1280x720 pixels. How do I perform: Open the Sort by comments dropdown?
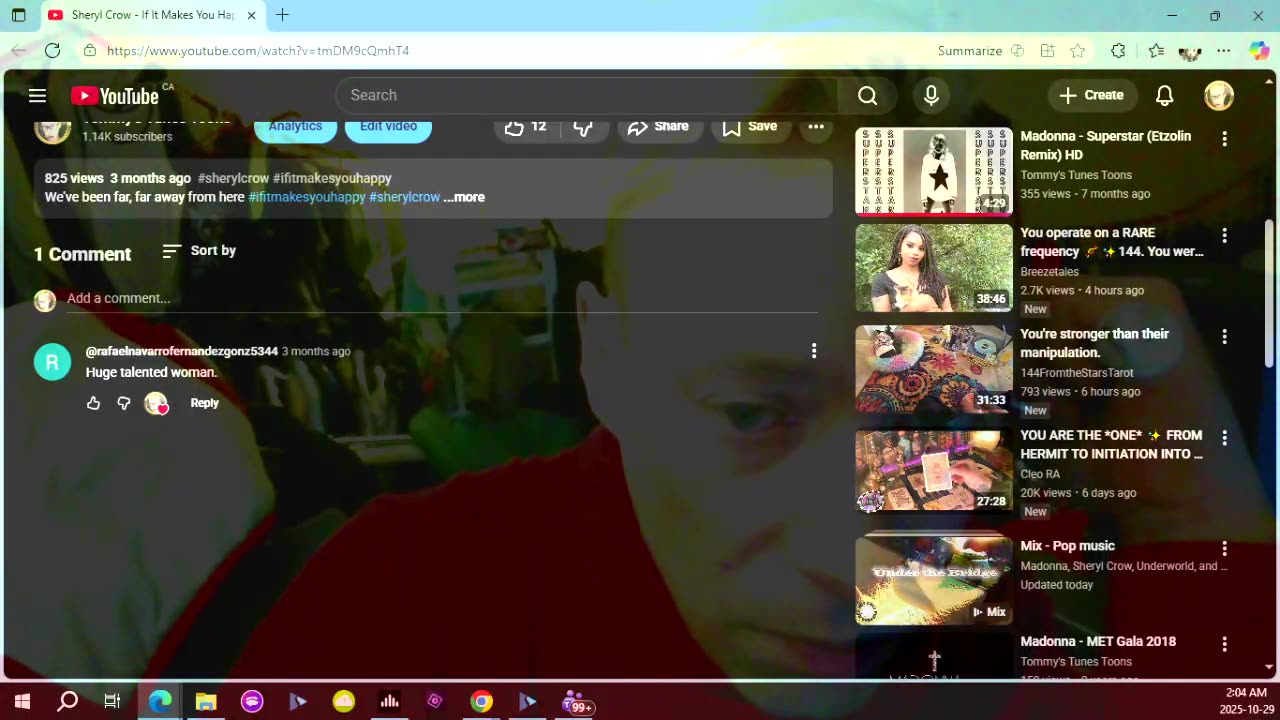(199, 251)
